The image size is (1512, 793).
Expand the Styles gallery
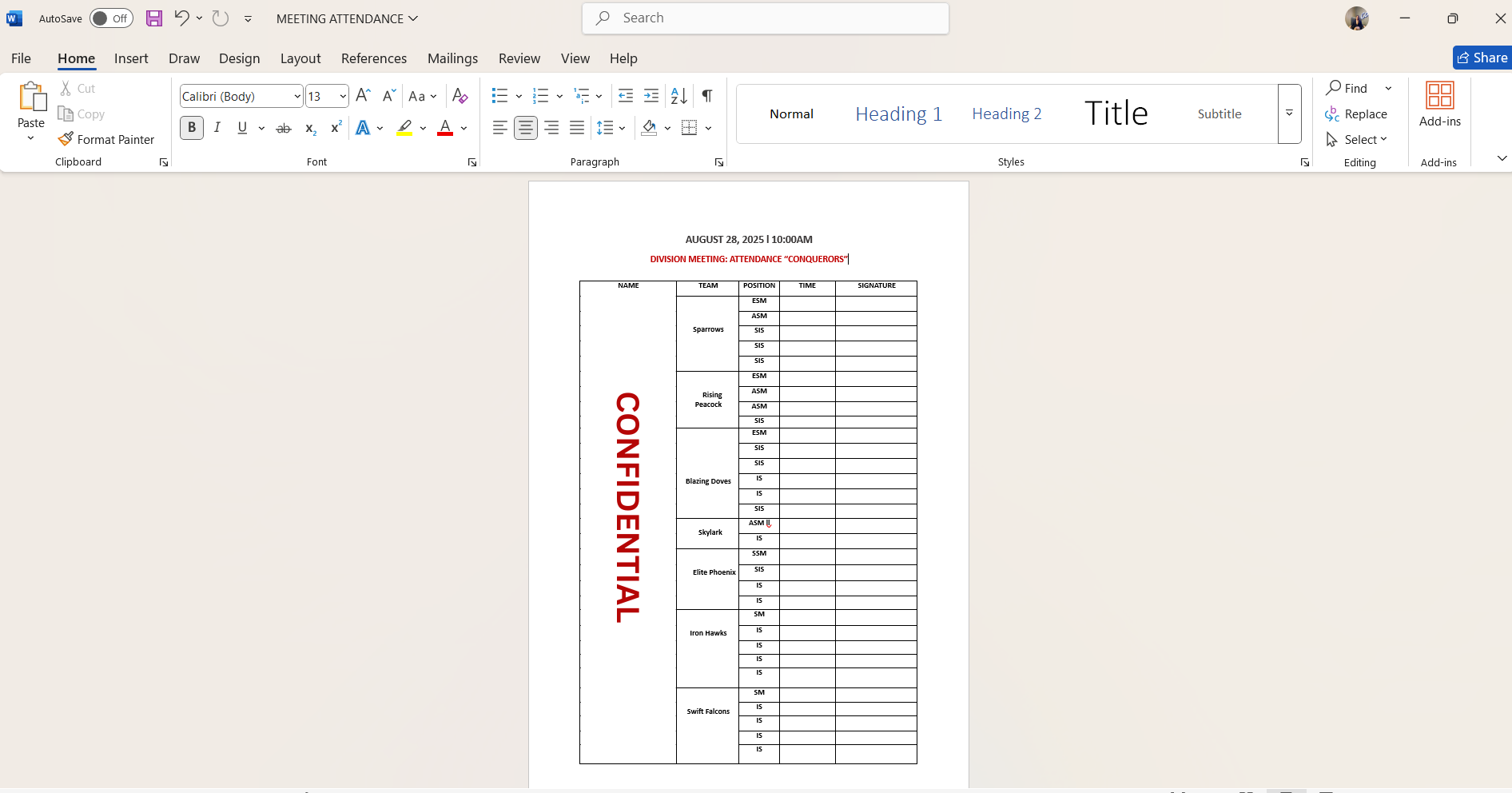tap(1290, 114)
